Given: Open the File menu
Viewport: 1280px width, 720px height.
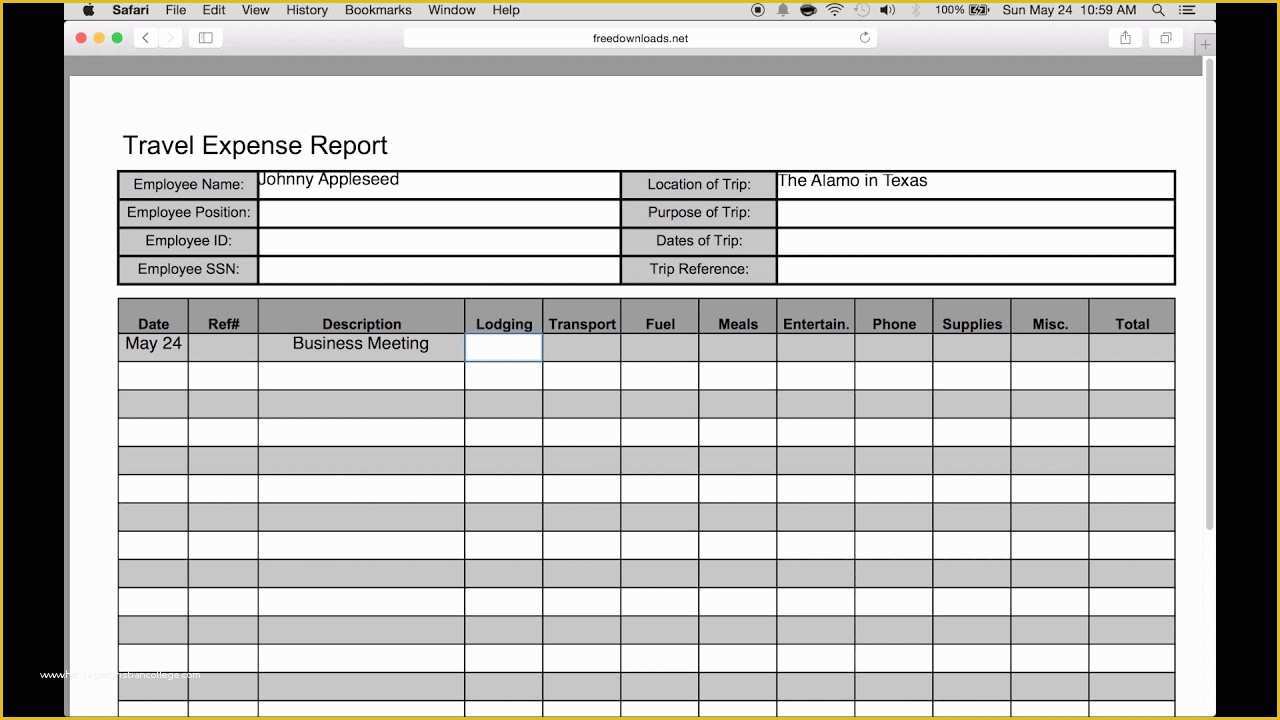Looking at the screenshot, I should point(175,10).
